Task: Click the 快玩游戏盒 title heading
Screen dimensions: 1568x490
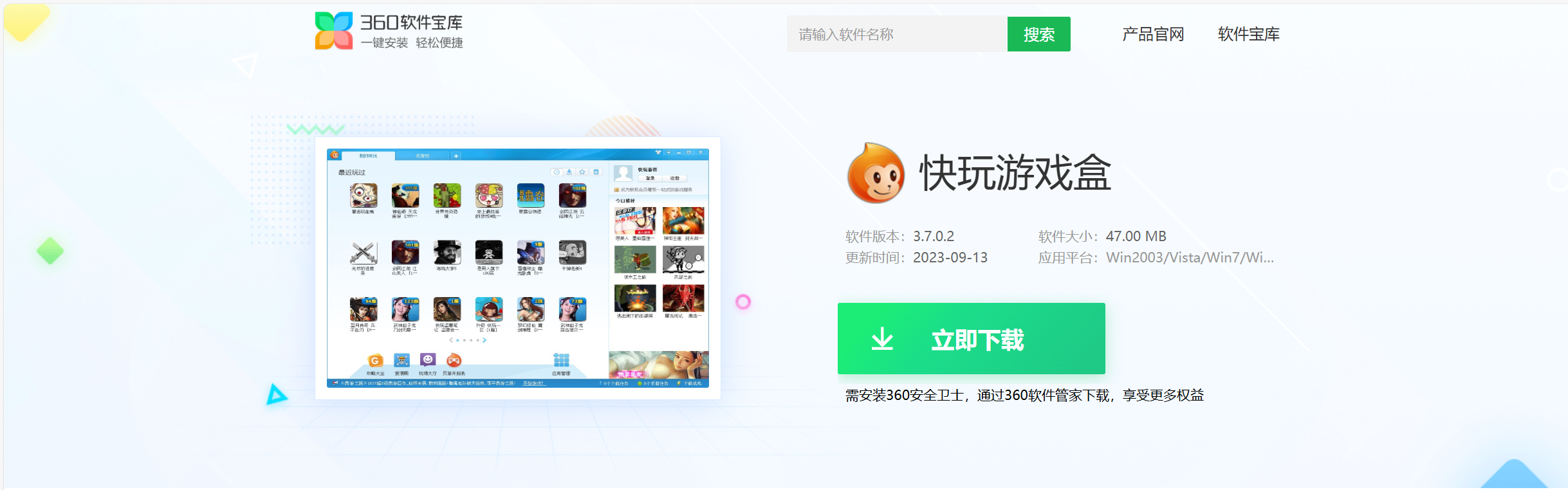Action: tap(1015, 173)
